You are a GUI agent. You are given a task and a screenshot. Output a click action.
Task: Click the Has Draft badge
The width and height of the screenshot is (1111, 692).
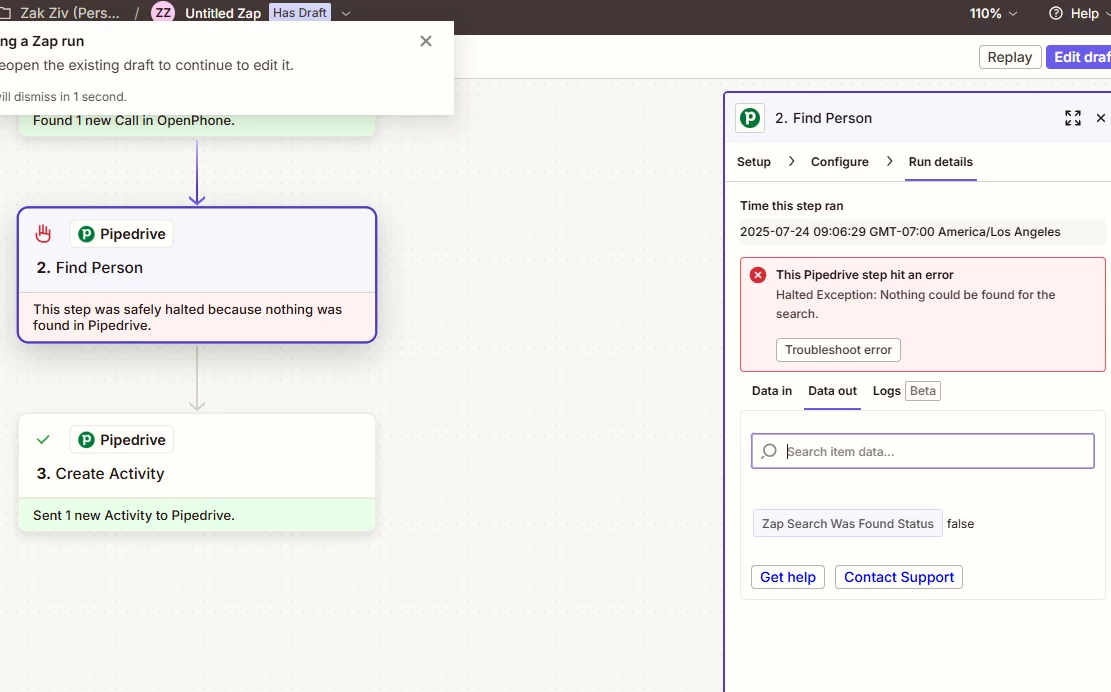[x=300, y=13]
